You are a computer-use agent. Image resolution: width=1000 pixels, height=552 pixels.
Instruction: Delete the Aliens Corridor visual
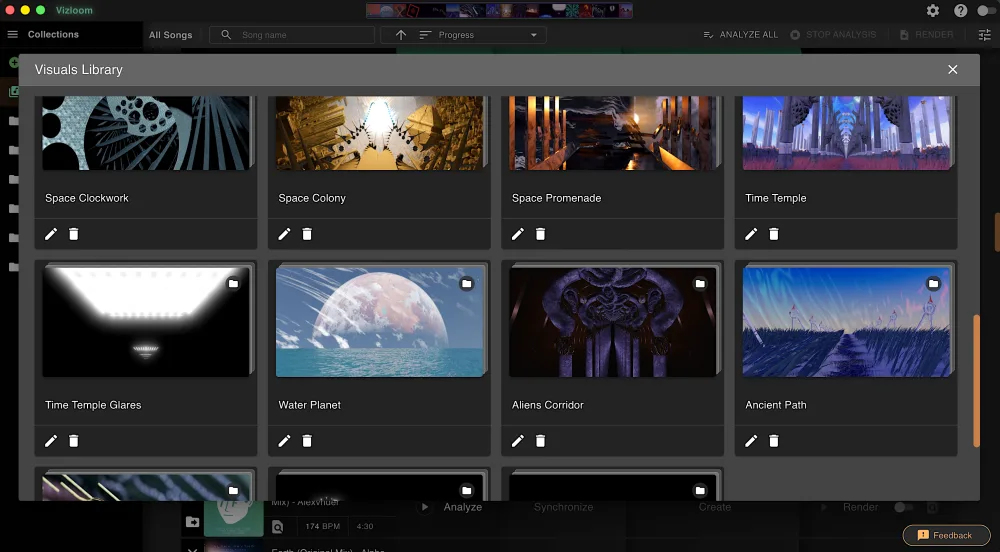pos(541,441)
